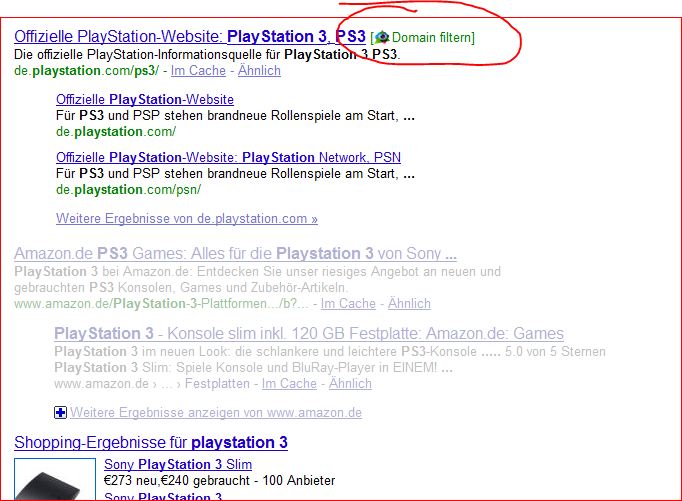Open 'Ähnlich' for amazon.de PlayStation-3-Plattformen result
This screenshot has height=501, width=682.
(409, 304)
